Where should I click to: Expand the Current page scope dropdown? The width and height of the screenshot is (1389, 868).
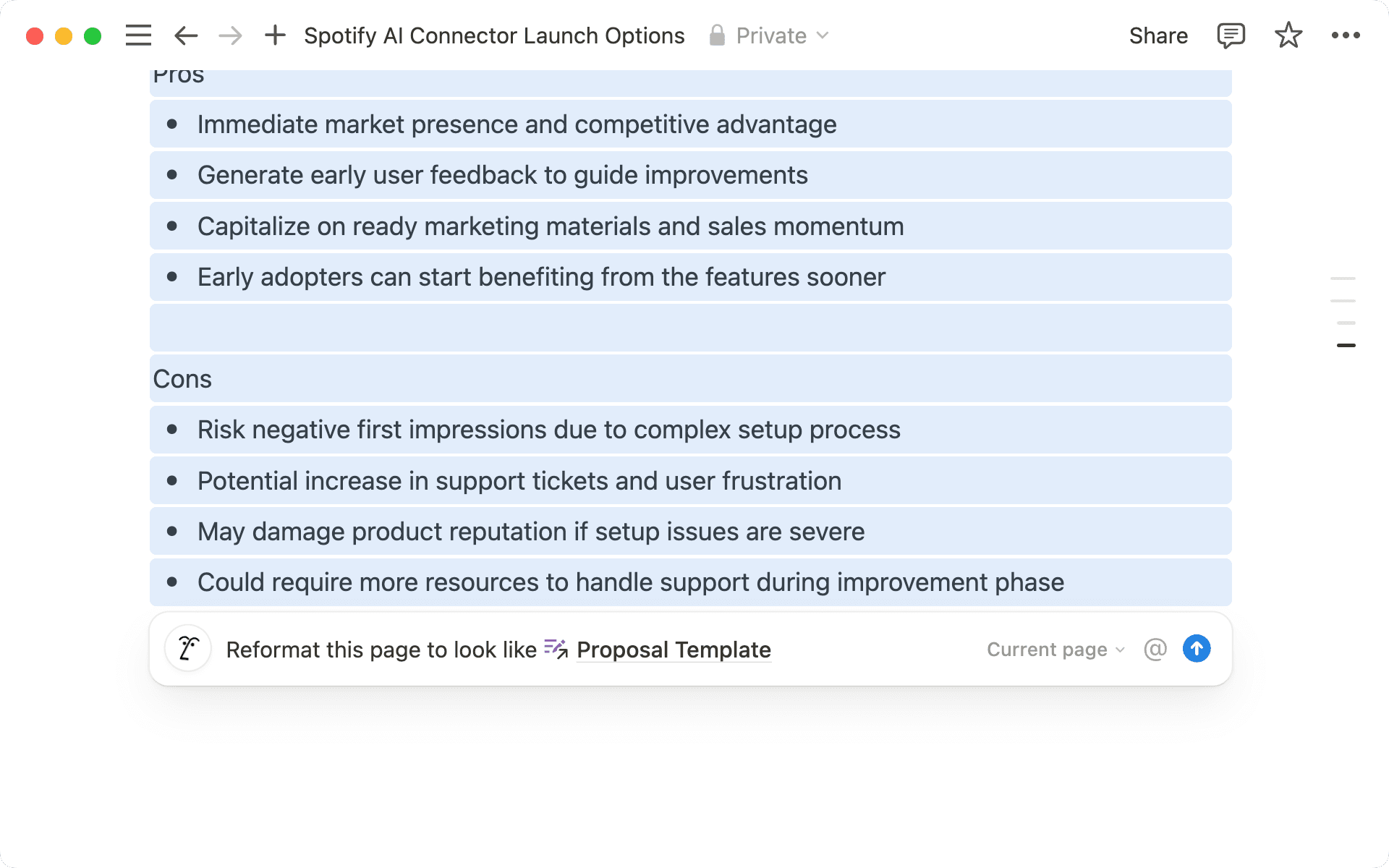click(1055, 650)
